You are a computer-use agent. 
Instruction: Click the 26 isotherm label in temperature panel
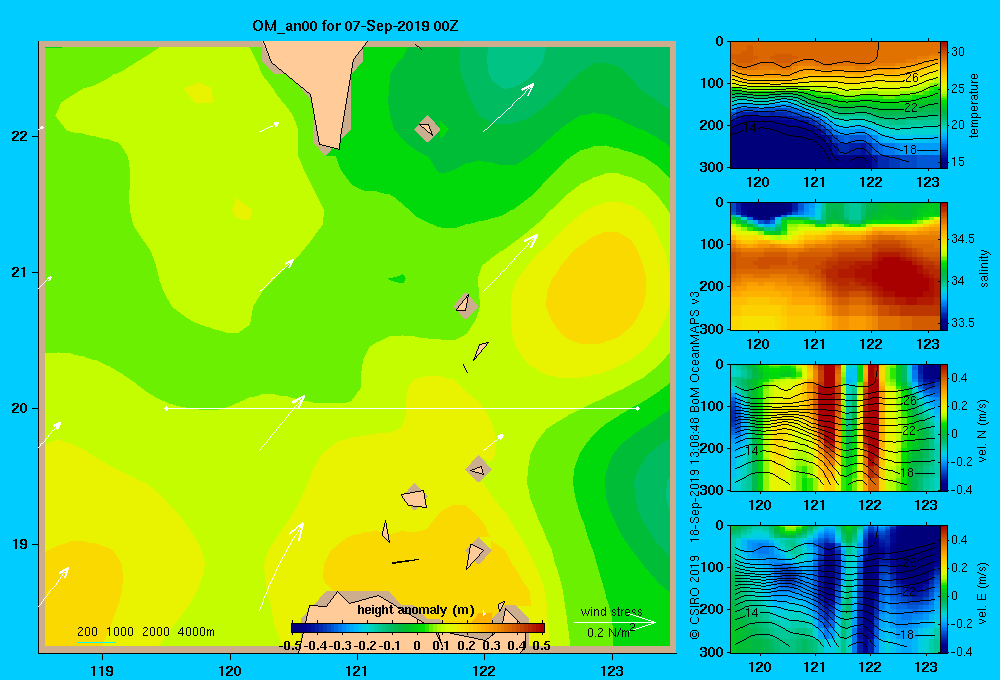coord(912,78)
